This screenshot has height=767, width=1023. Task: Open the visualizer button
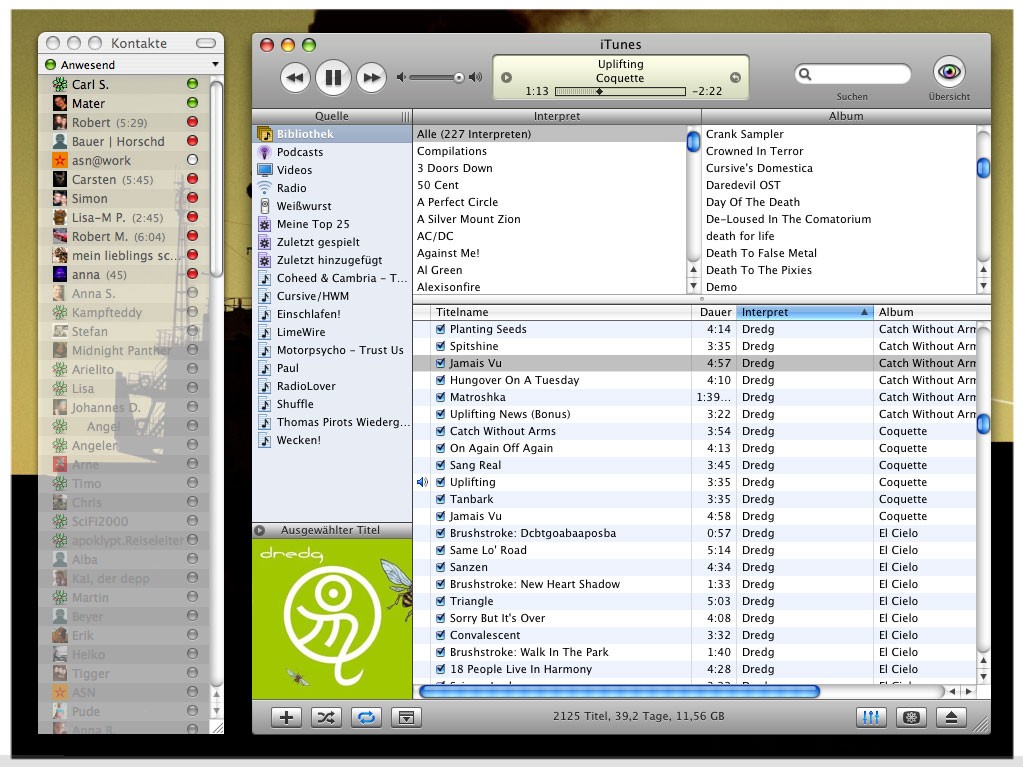(x=911, y=717)
